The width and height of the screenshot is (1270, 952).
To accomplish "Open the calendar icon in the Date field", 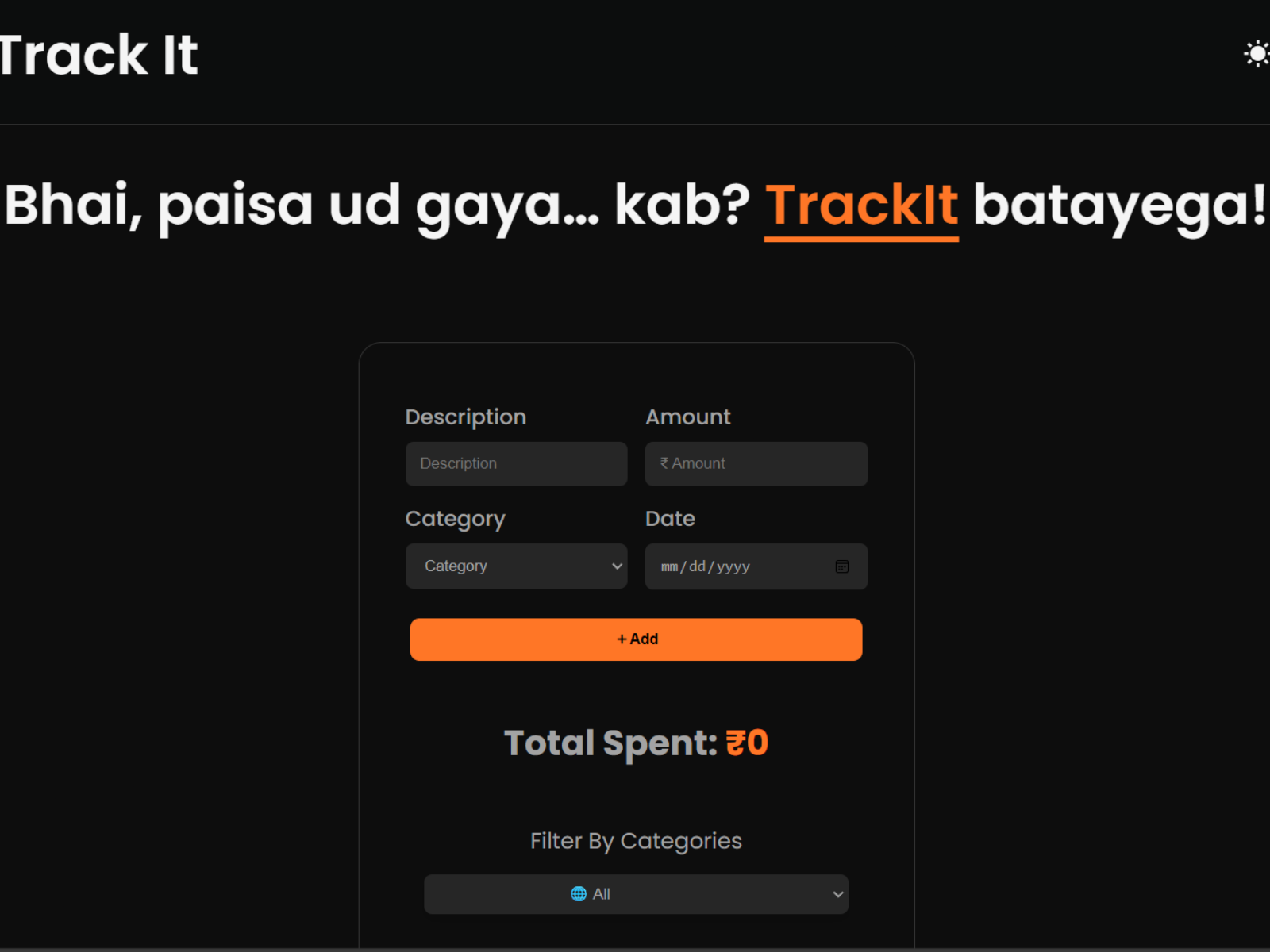I will 842,566.
